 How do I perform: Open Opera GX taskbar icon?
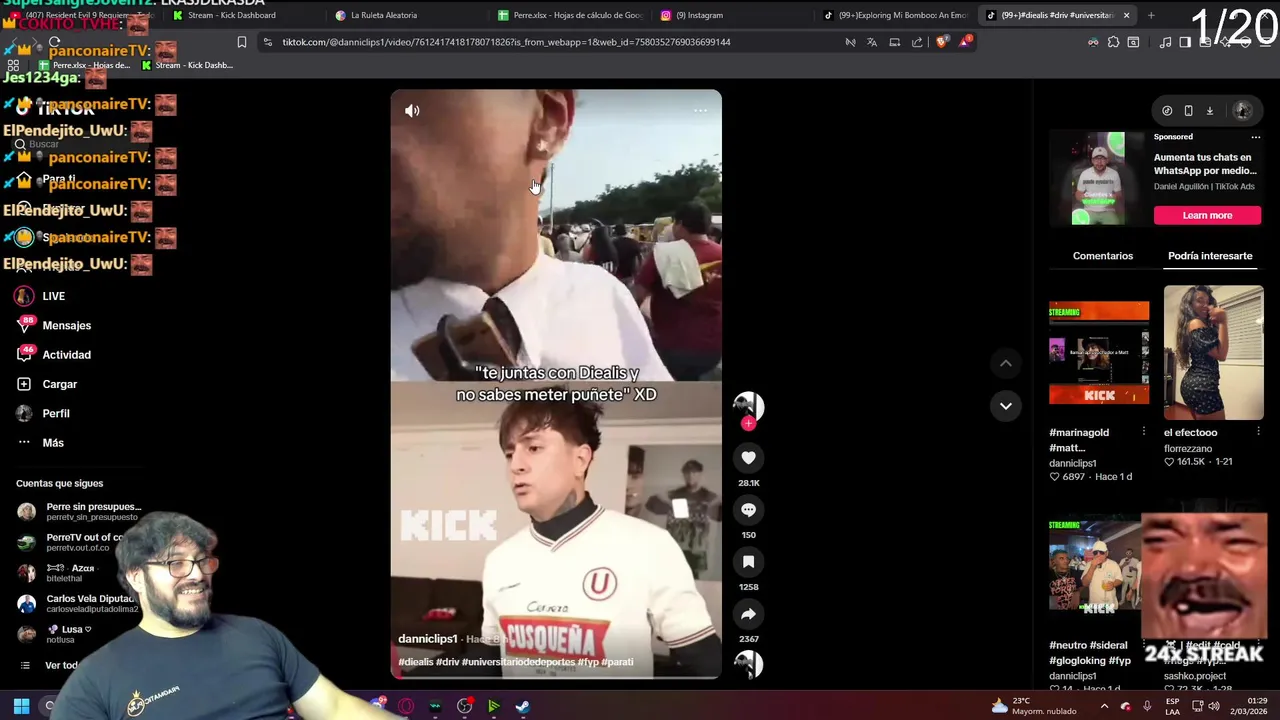click(x=406, y=706)
